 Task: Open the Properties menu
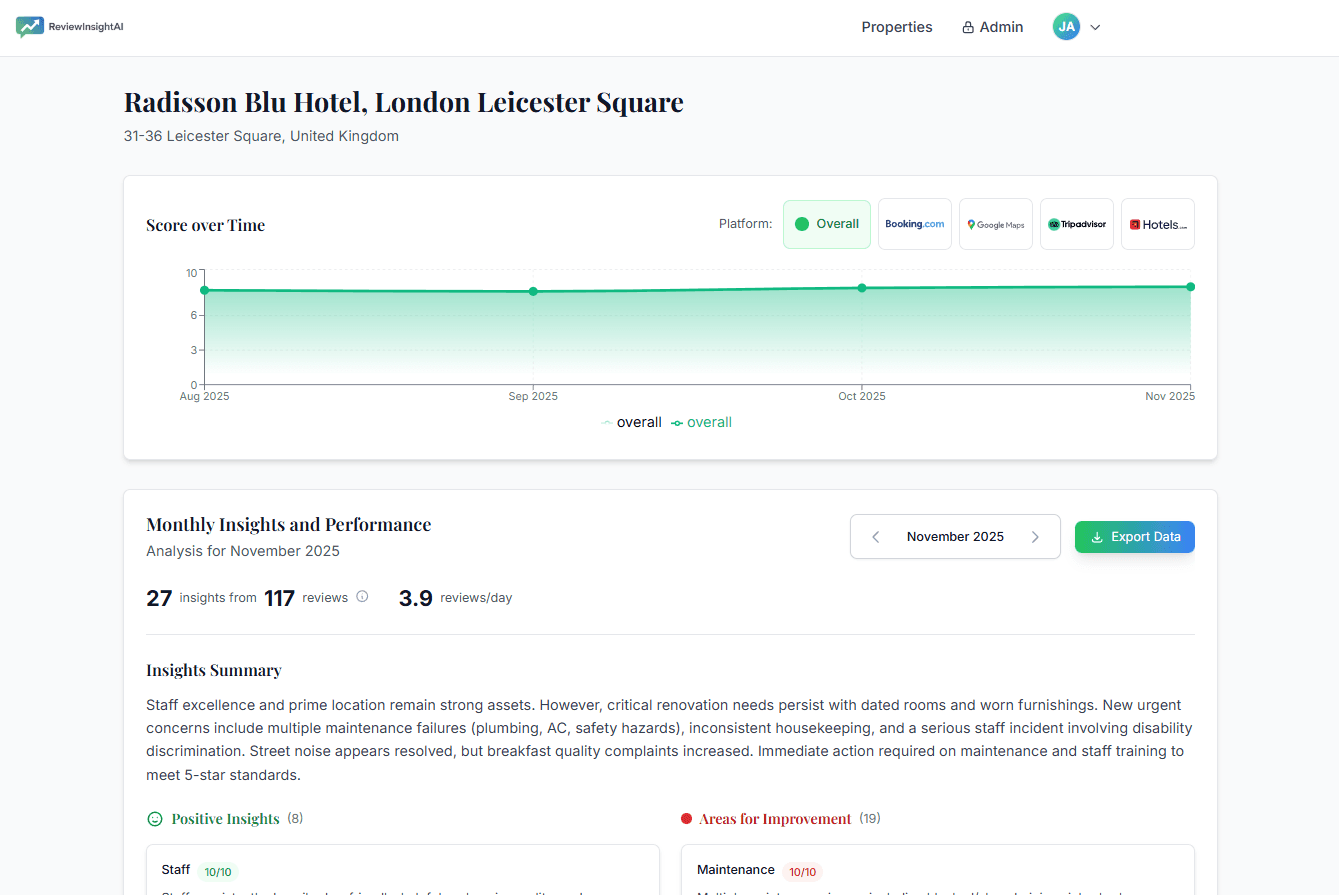point(896,27)
